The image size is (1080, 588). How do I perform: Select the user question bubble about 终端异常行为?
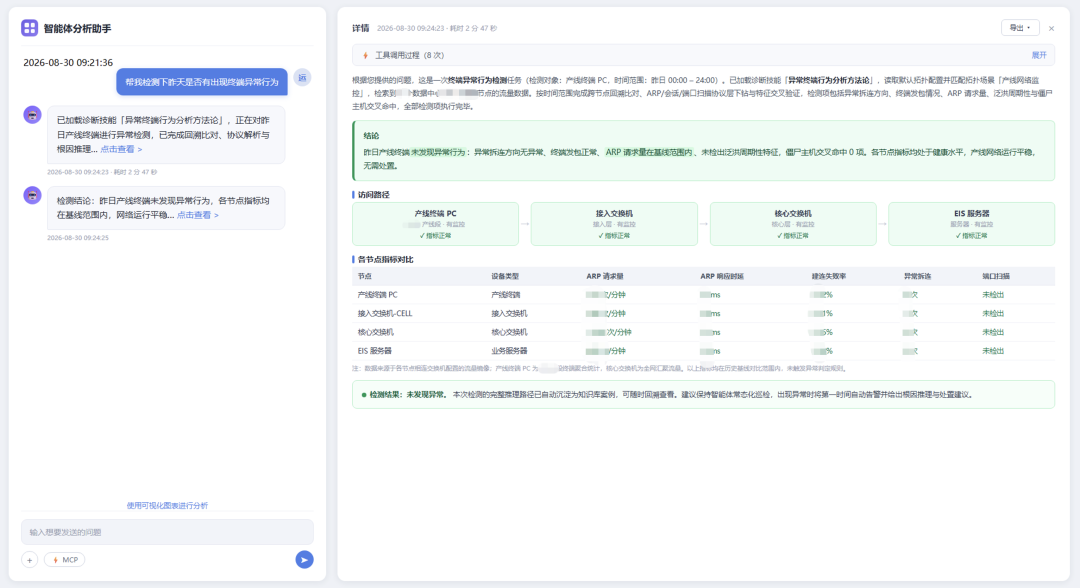[x=202, y=82]
